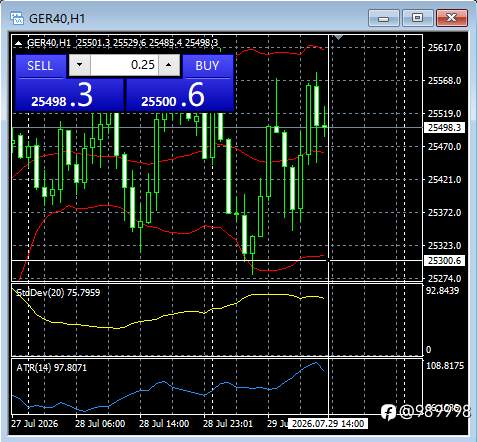
Task: Click the 25372.0 price scale value
Action: click(x=444, y=213)
